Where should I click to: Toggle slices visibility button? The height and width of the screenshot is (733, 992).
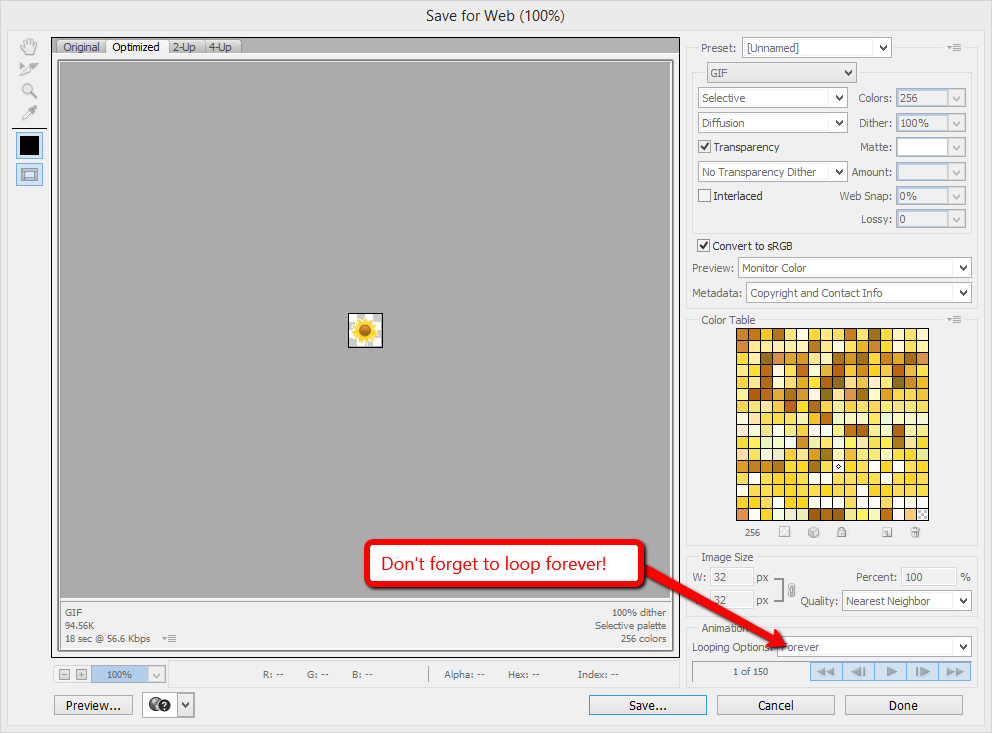click(x=29, y=175)
